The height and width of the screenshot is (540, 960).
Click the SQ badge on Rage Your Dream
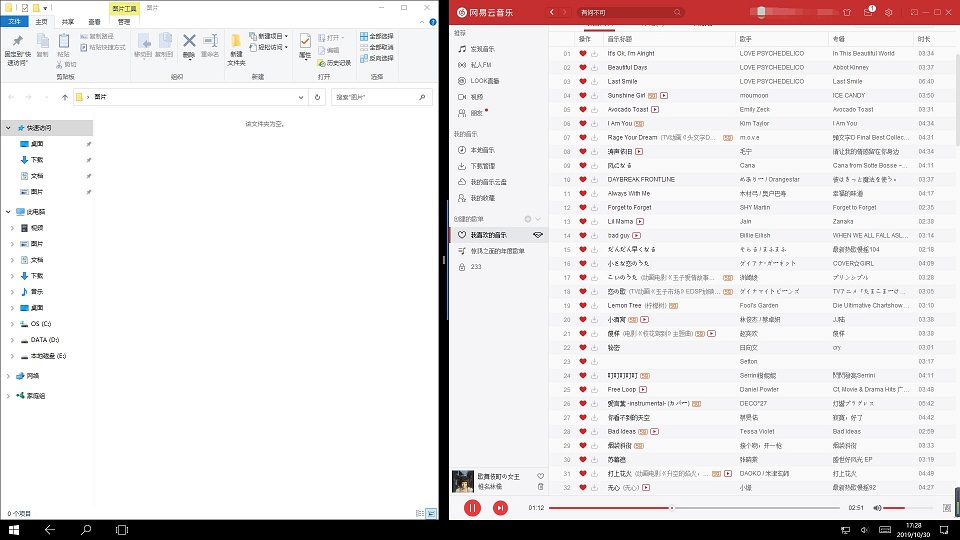[727, 138]
